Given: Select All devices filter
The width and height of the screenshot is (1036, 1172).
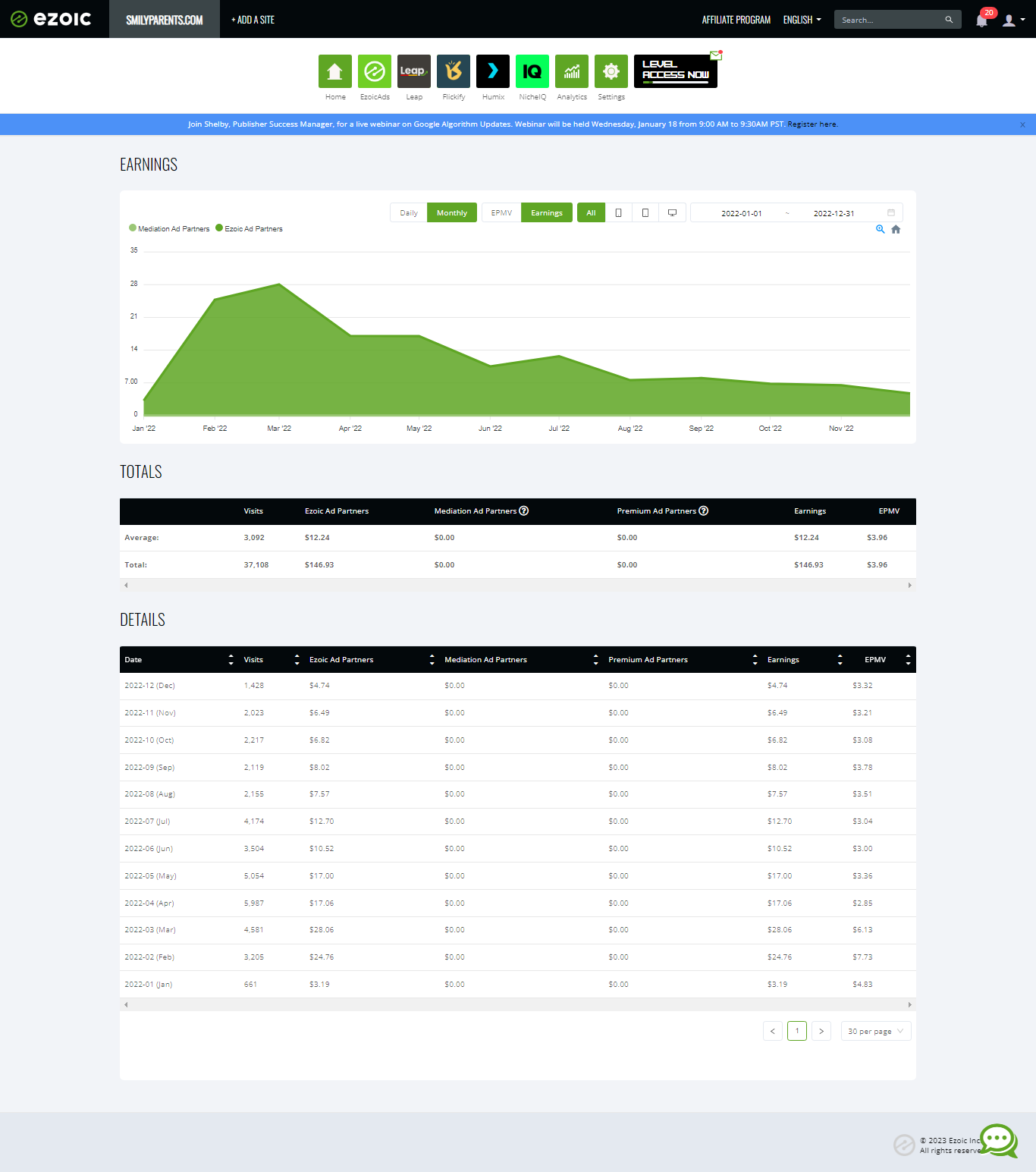Looking at the screenshot, I should click(591, 212).
